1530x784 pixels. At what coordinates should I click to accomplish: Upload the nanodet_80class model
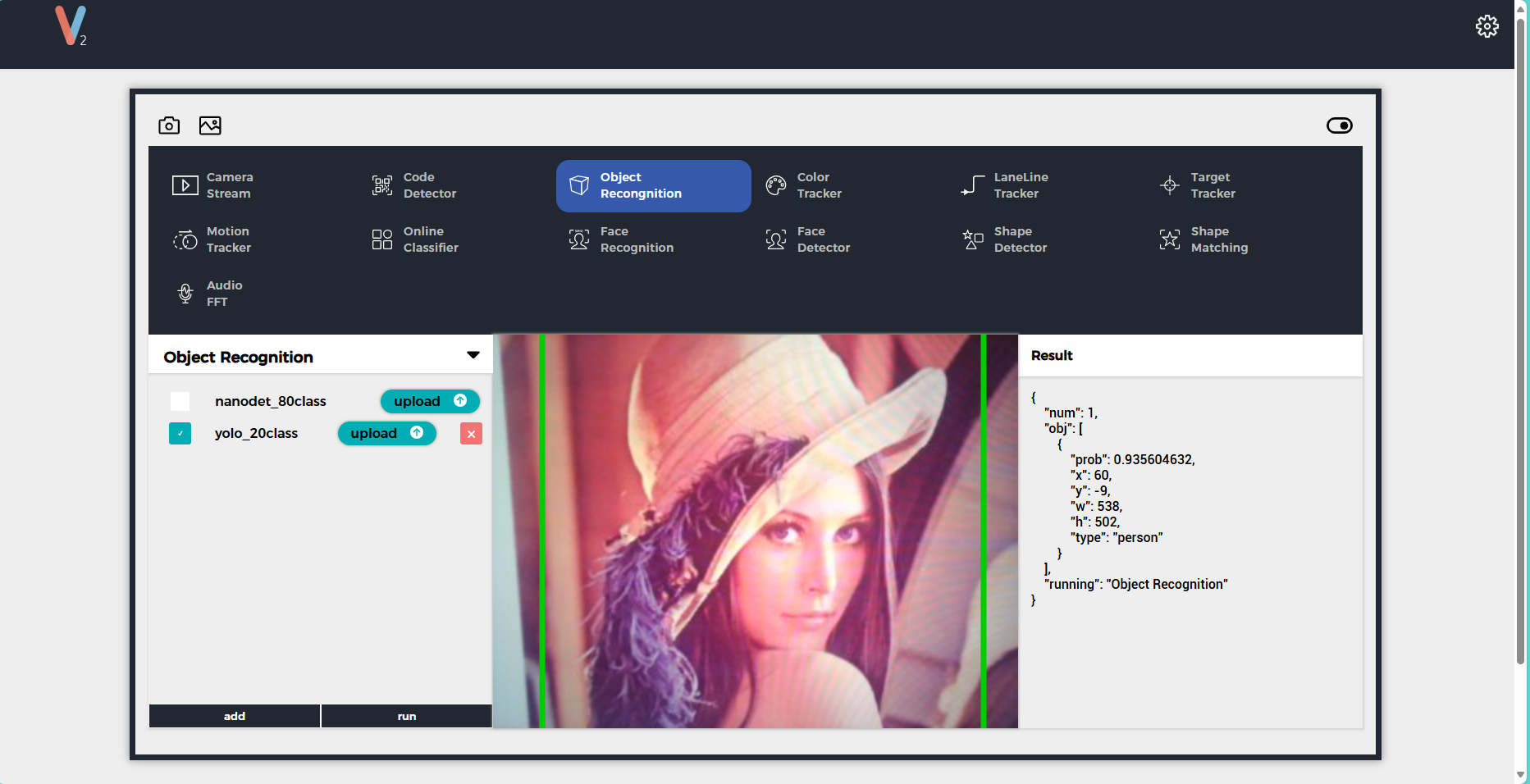tap(430, 401)
